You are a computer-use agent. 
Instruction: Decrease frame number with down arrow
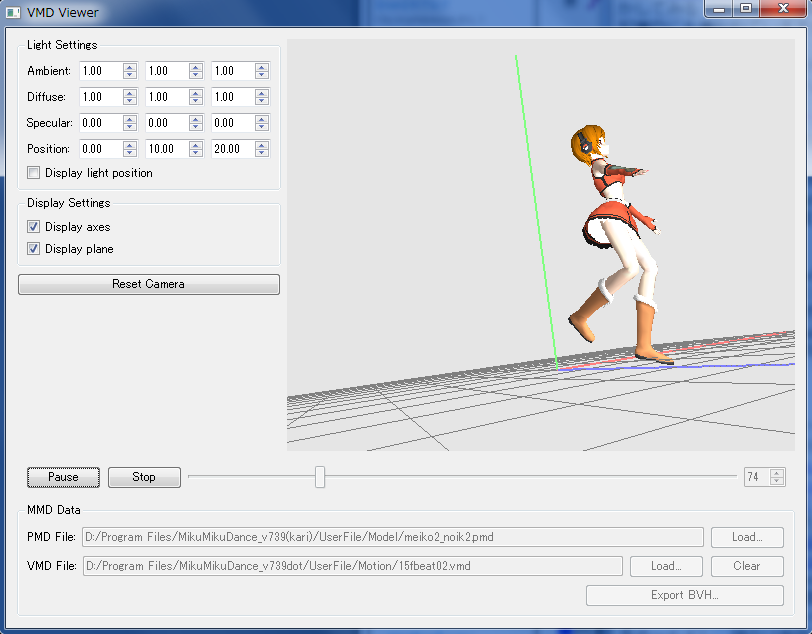coord(777,481)
